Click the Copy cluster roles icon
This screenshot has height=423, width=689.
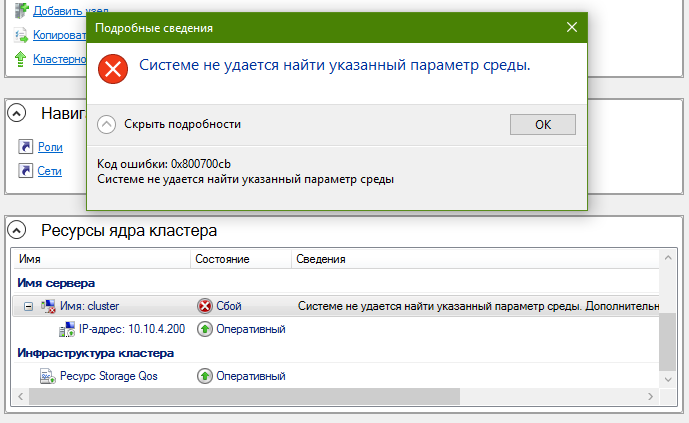[x=21, y=35]
